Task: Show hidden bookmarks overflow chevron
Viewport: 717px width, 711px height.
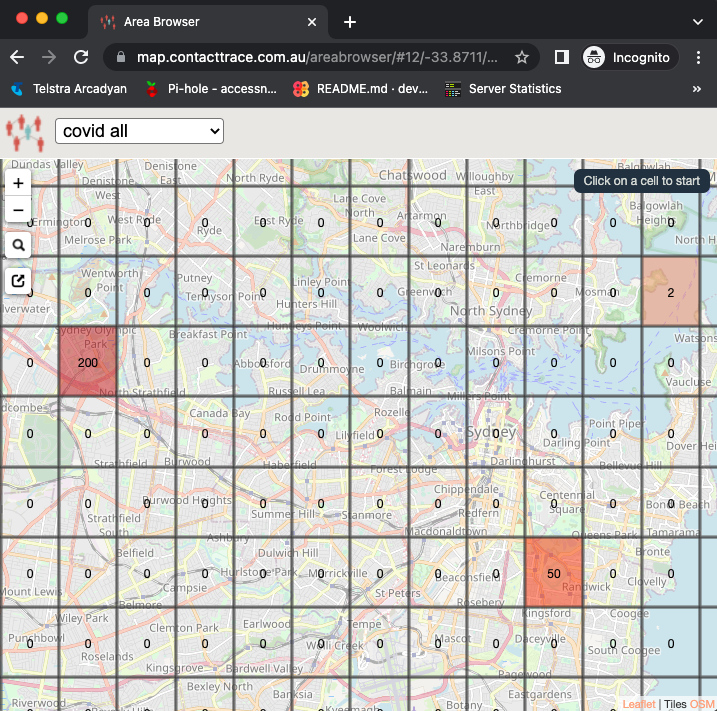Action: pos(696,89)
